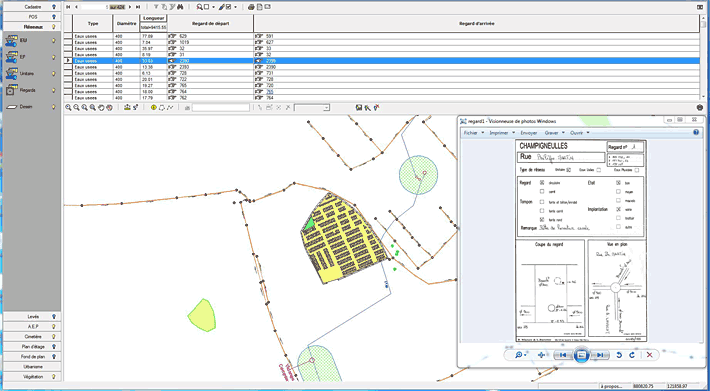Show next image in photo viewer
Screen dimensions: 710x391
pyautogui.click(x=599, y=355)
